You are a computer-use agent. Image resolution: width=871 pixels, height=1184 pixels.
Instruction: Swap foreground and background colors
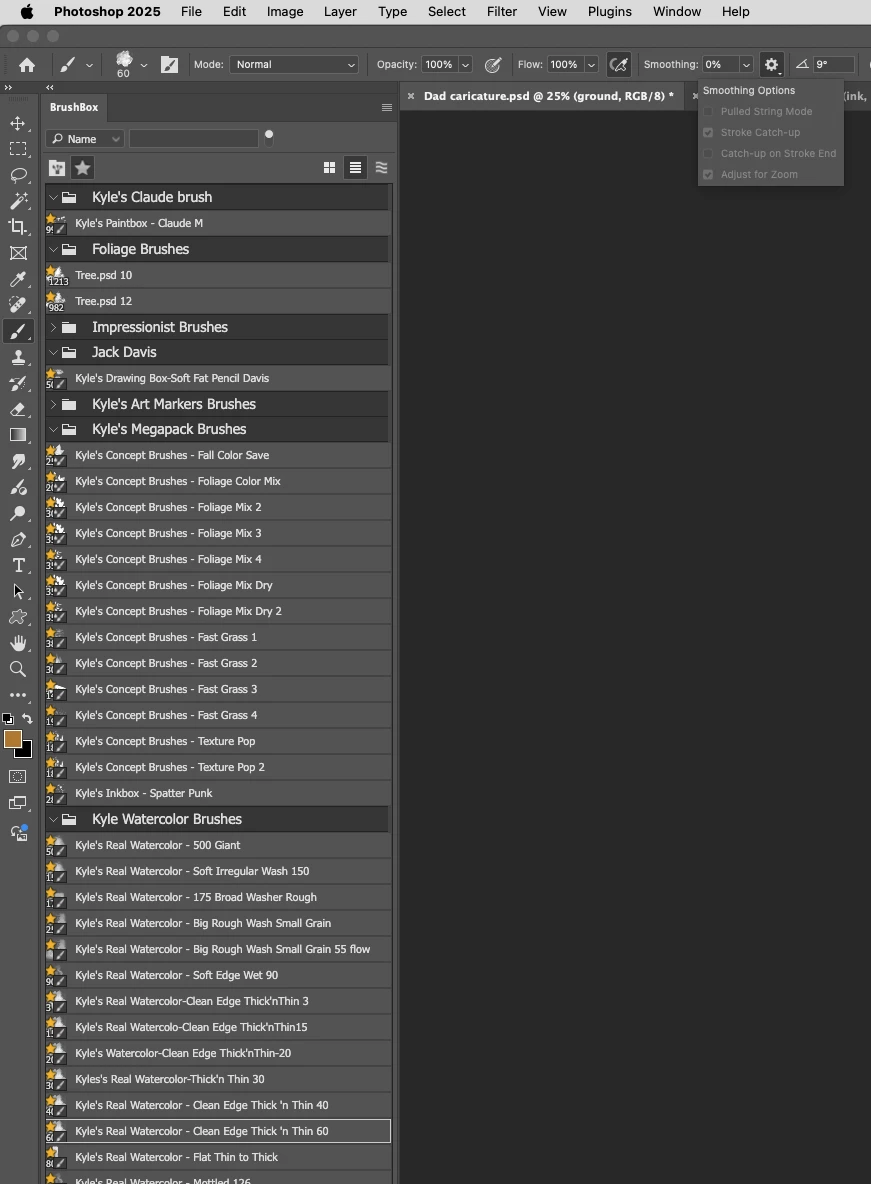point(27,718)
